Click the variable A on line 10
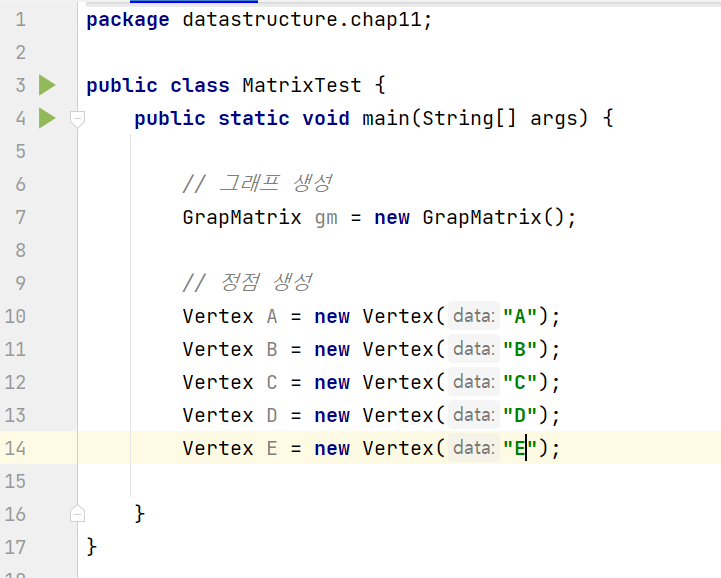The image size is (721, 578). pos(272,316)
